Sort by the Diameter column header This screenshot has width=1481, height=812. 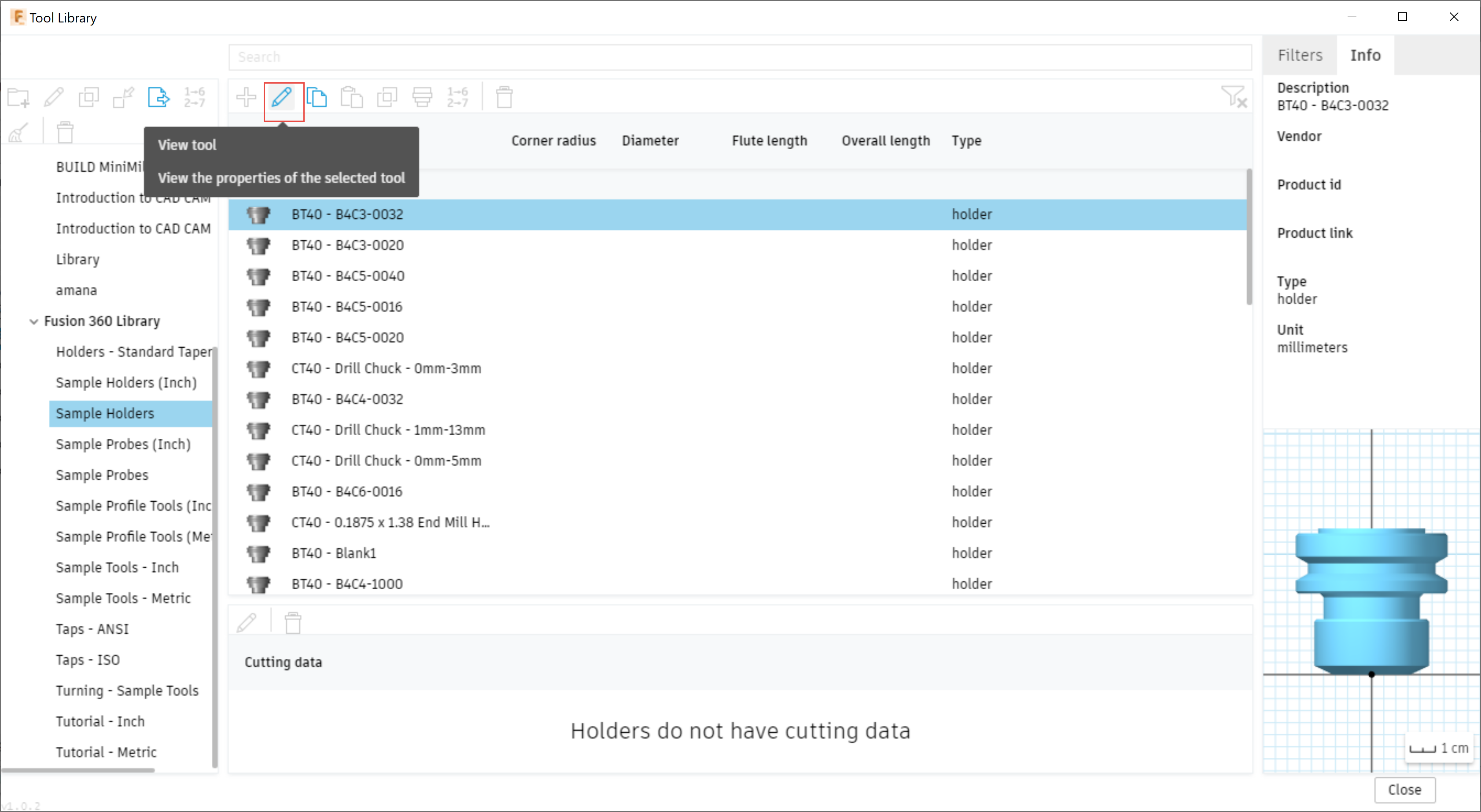(x=650, y=141)
